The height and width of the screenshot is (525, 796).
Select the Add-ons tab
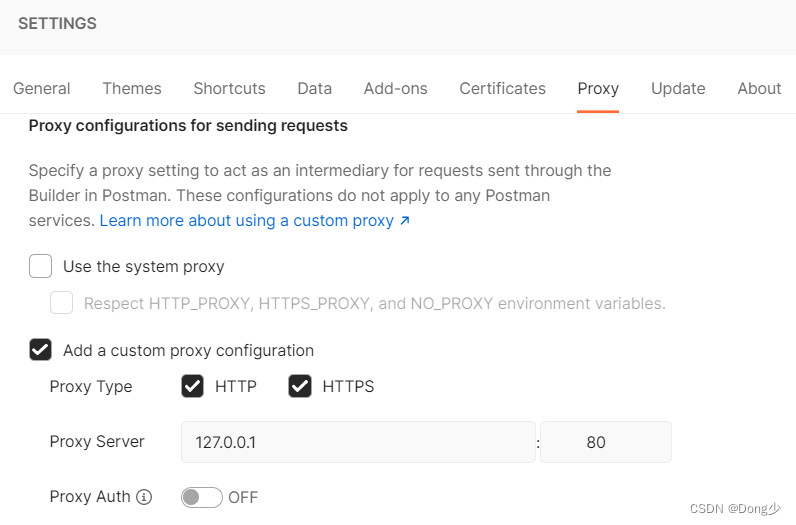(x=395, y=88)
